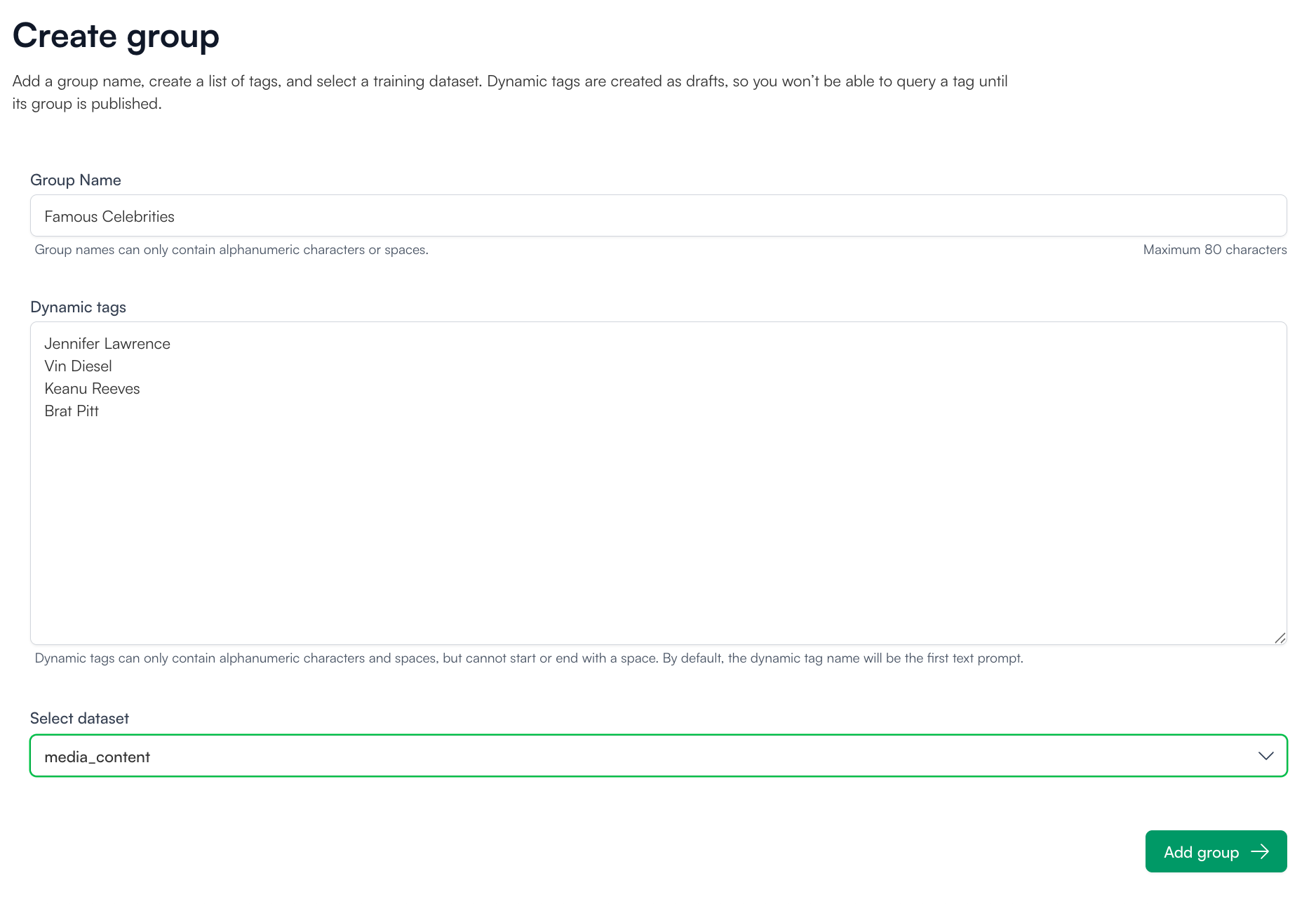Click the Create group page heading
This screenshot has width=1316, height=904.
pos(116,36)
